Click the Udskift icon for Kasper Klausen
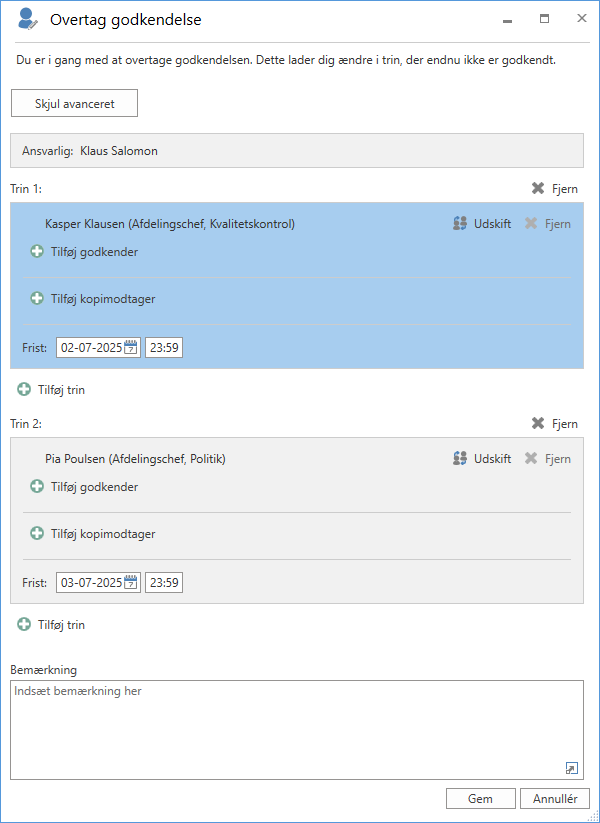Image resolution: width=600 pixels, height=823 pixels. pos(460,224)
